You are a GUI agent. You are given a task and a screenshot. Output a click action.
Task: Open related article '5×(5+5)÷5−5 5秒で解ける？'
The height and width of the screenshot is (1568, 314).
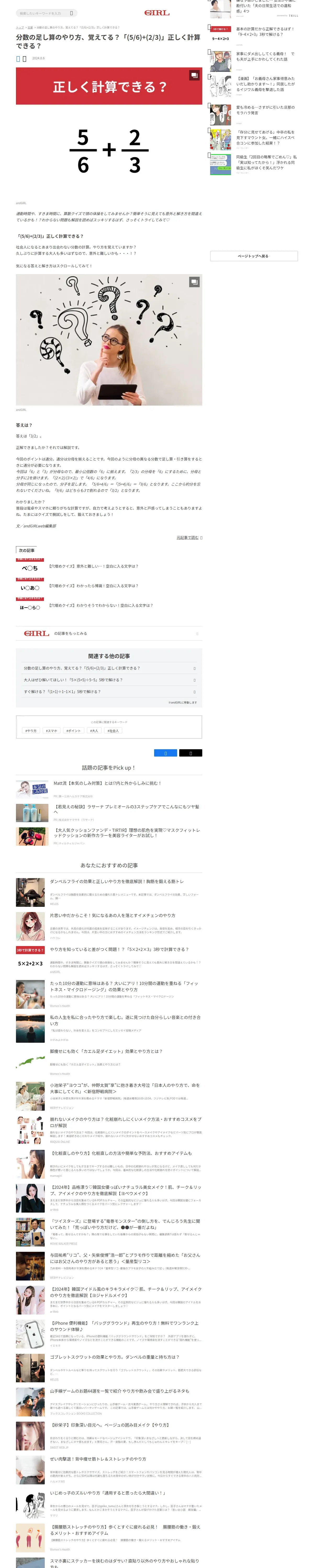(109, 680)
